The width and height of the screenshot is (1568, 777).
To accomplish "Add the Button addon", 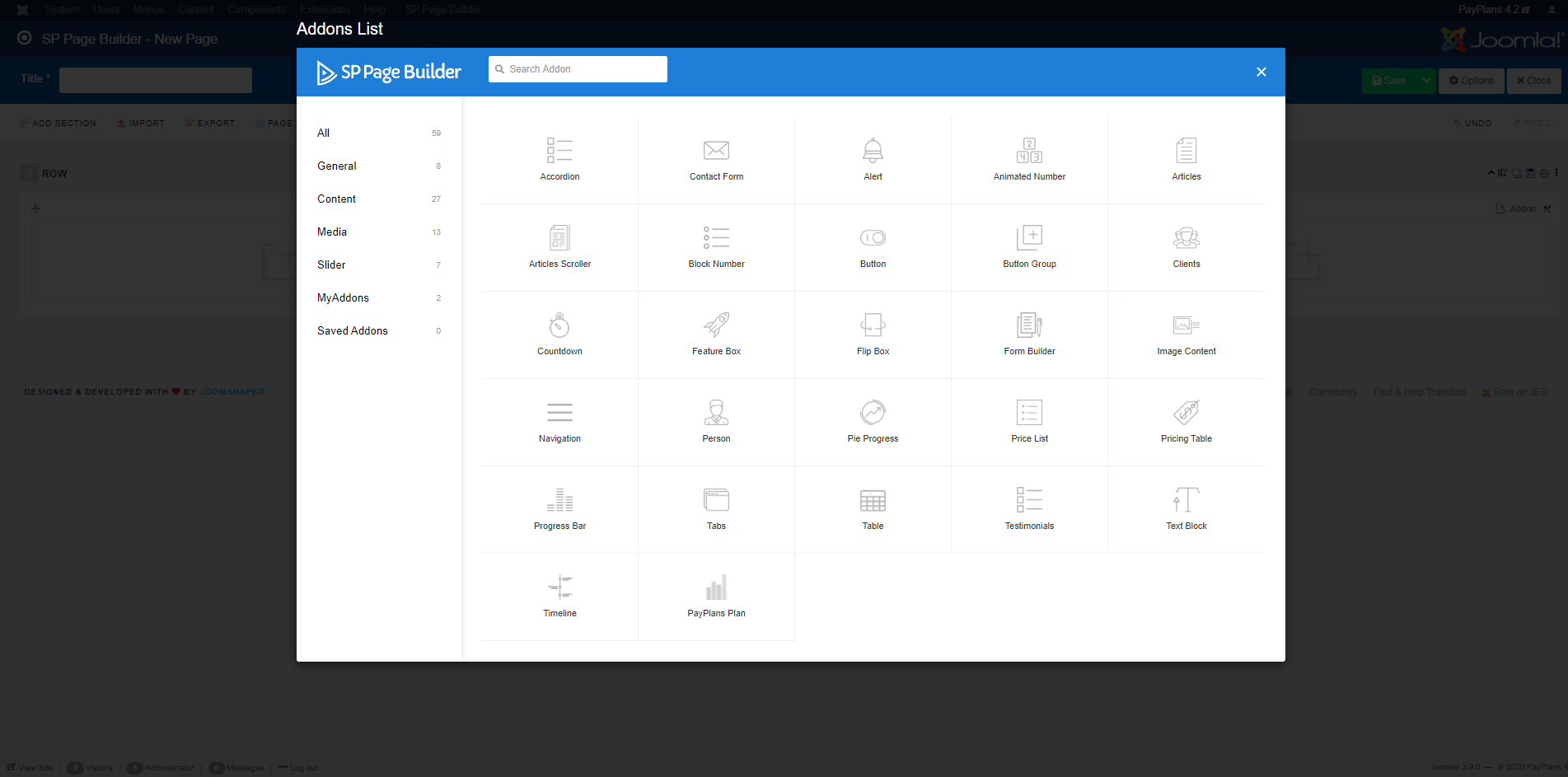I will pyautogui.click(x=873, y=248).
